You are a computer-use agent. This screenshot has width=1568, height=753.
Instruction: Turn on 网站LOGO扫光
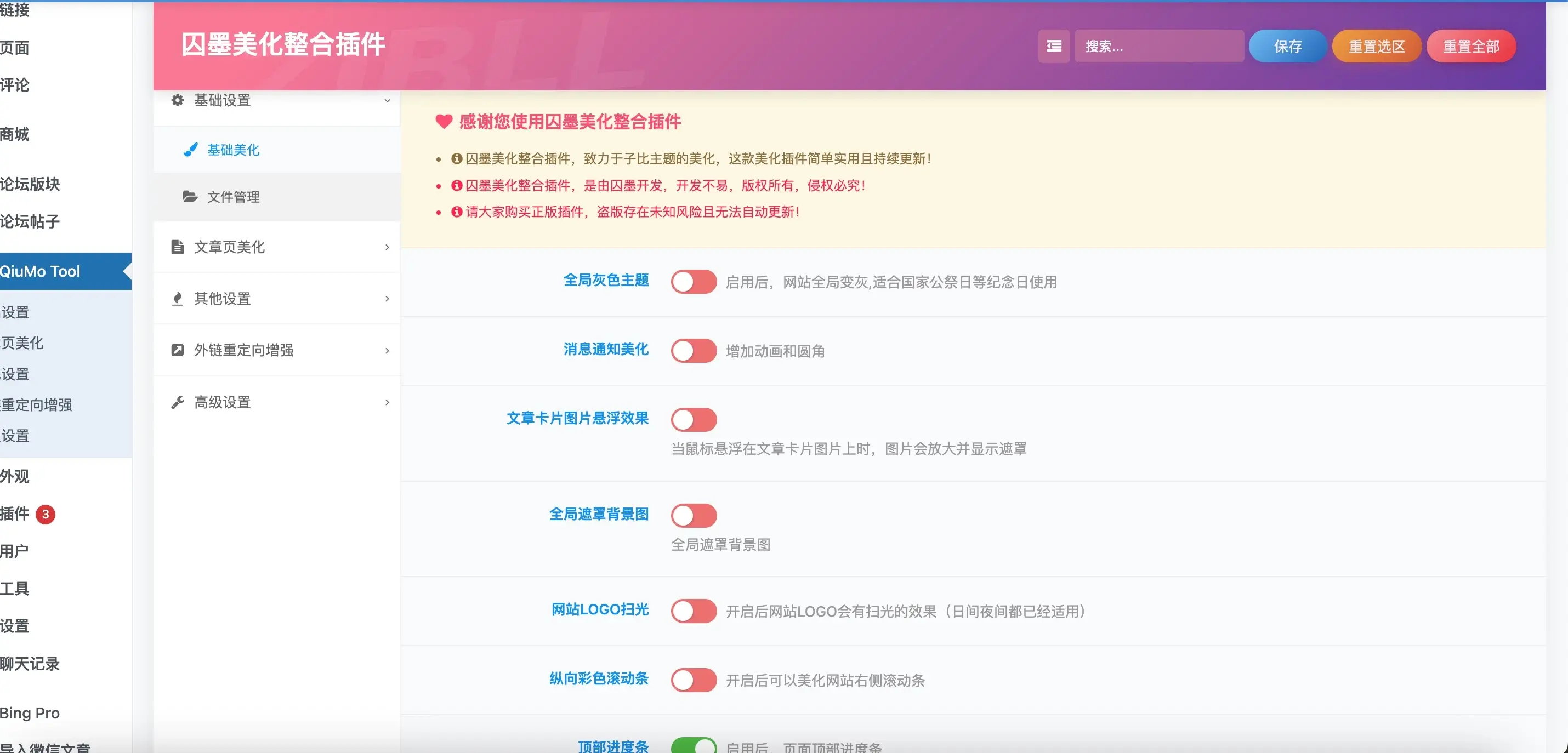click(x=694, y=611)
